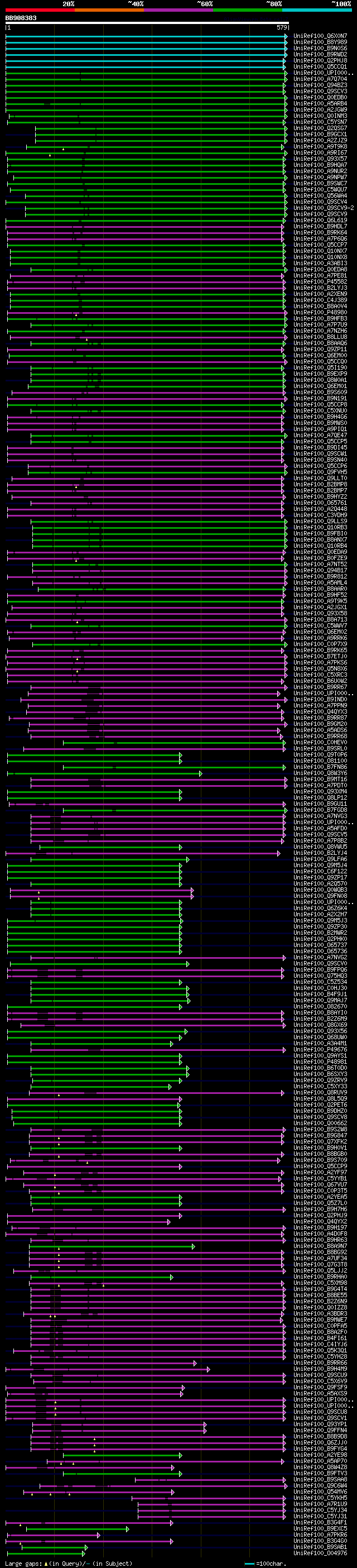The image size is (357, 1568).
Task: Select label UniRef100_A3ABI3
Action: tap(321, 264)
